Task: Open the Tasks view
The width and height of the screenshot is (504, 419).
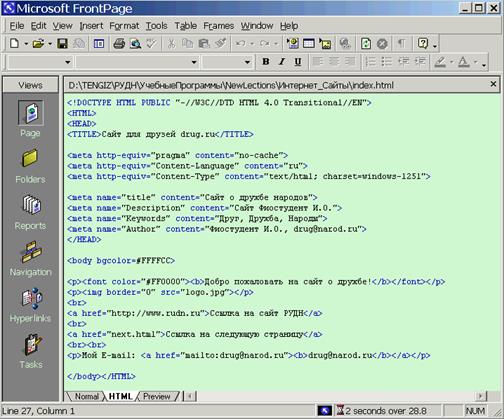Action: pyautogui.click(x=31, y=351)
